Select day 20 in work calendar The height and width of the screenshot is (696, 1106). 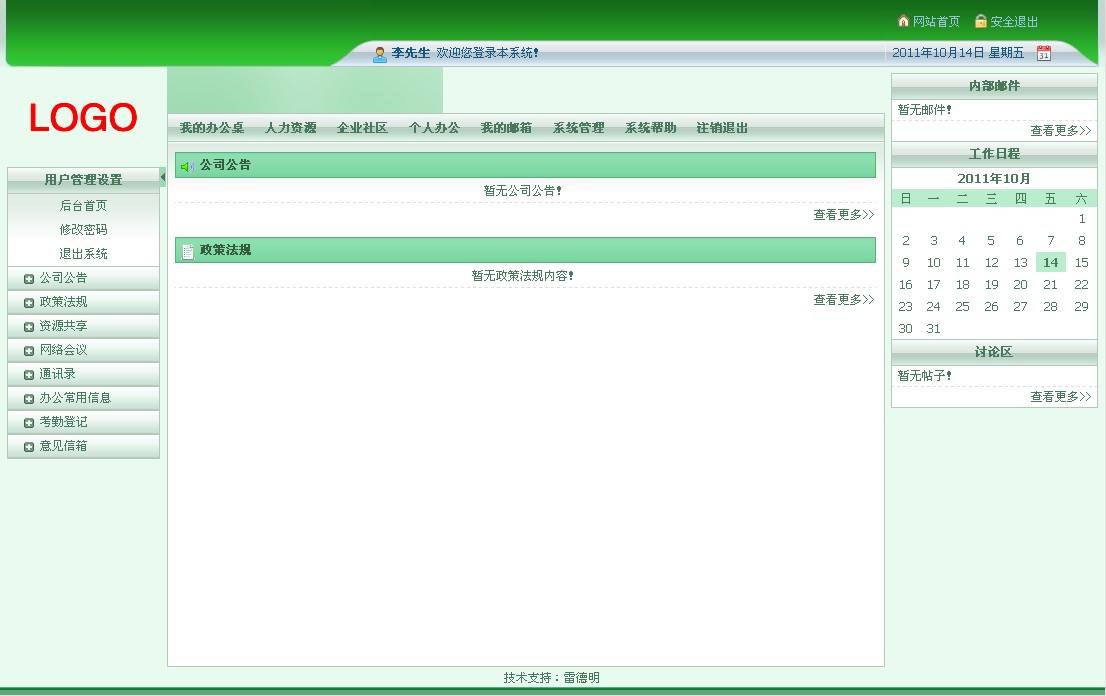(x=1020, y=285)
